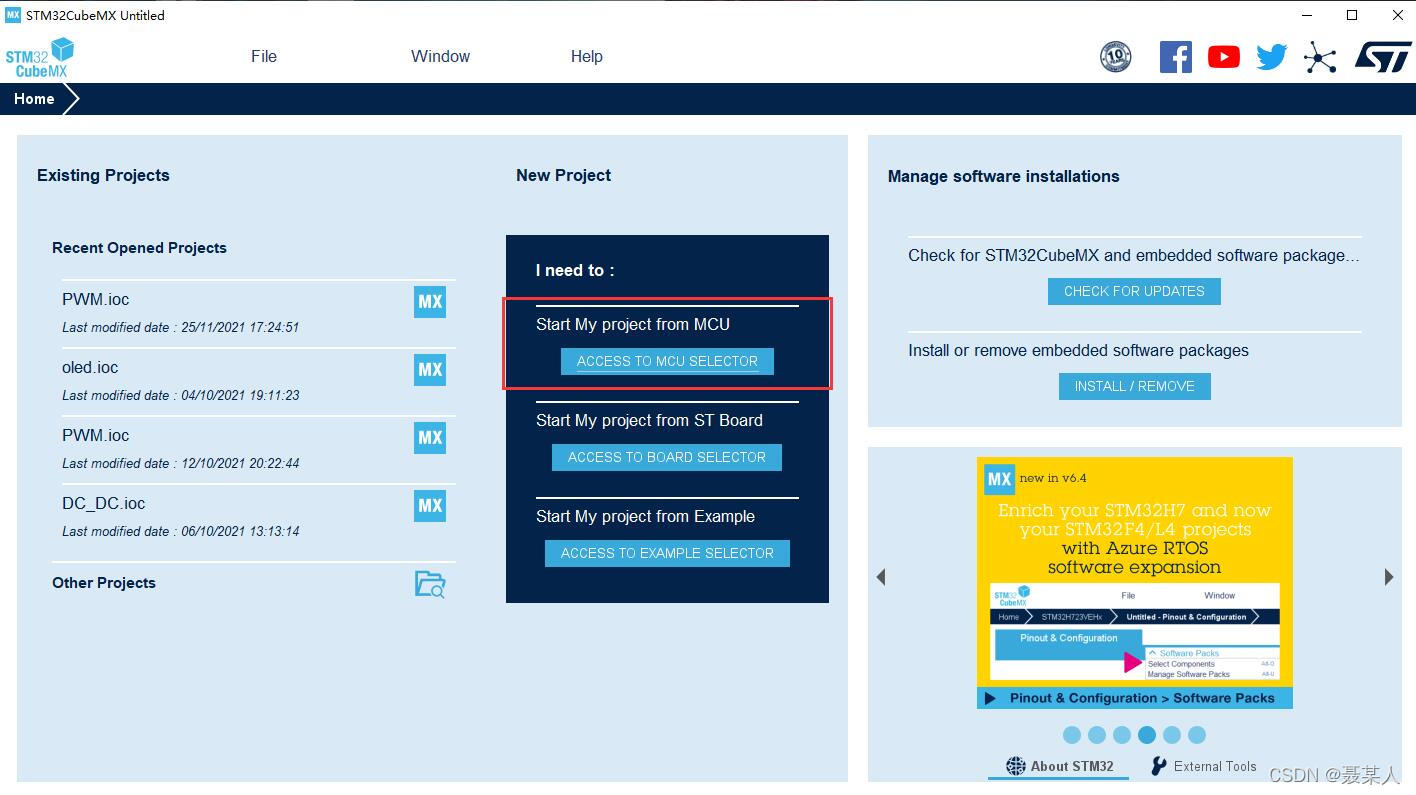This screenshot has width=1416, height=795.
Task: Open the File menu
Action: click(264, 57)
